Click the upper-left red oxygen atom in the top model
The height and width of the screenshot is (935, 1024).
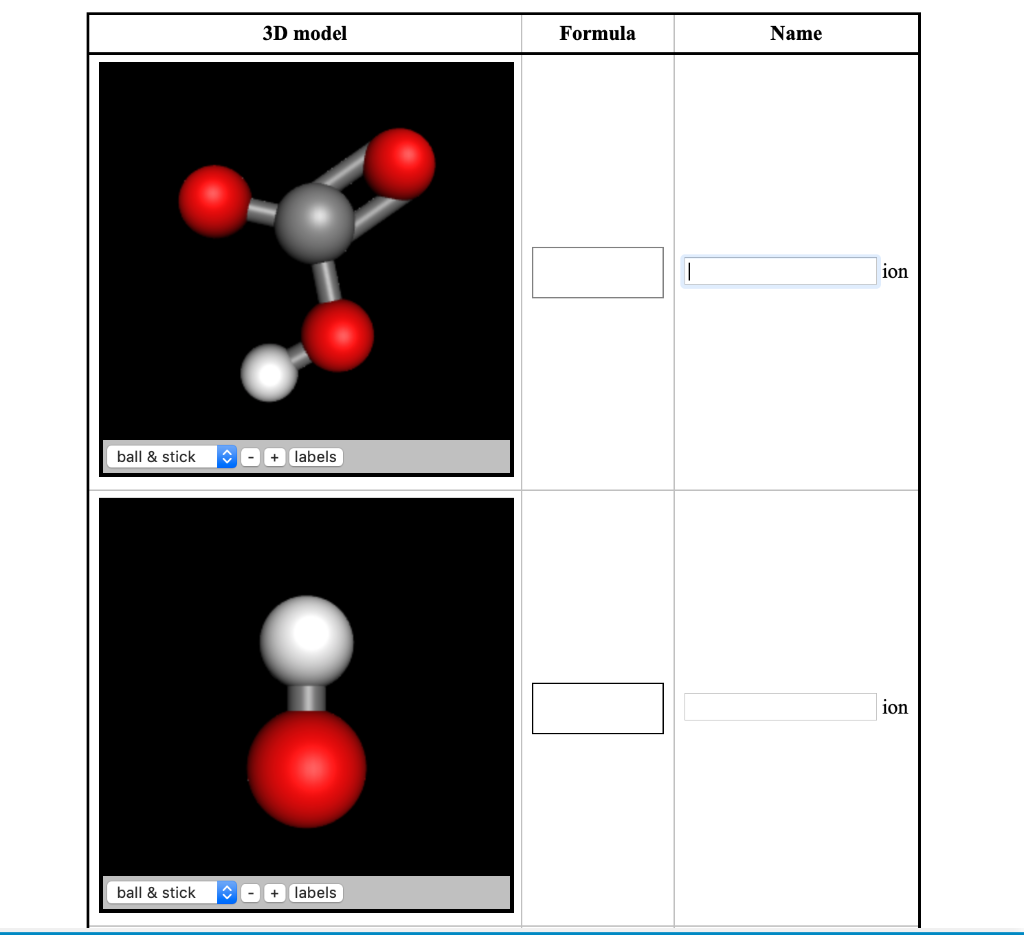point(212,200)
